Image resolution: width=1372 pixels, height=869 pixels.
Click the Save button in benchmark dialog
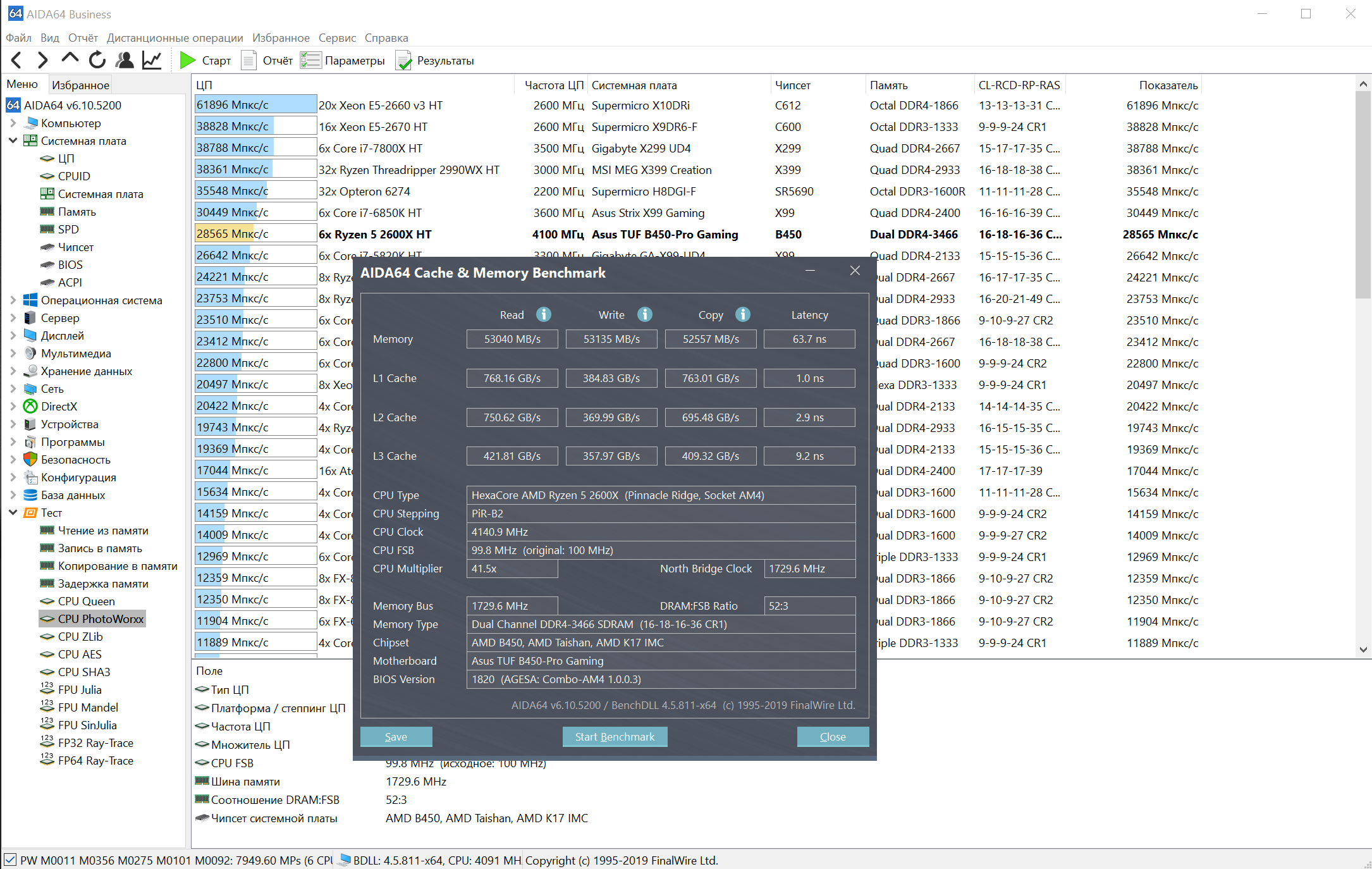[x=396, y=737]
